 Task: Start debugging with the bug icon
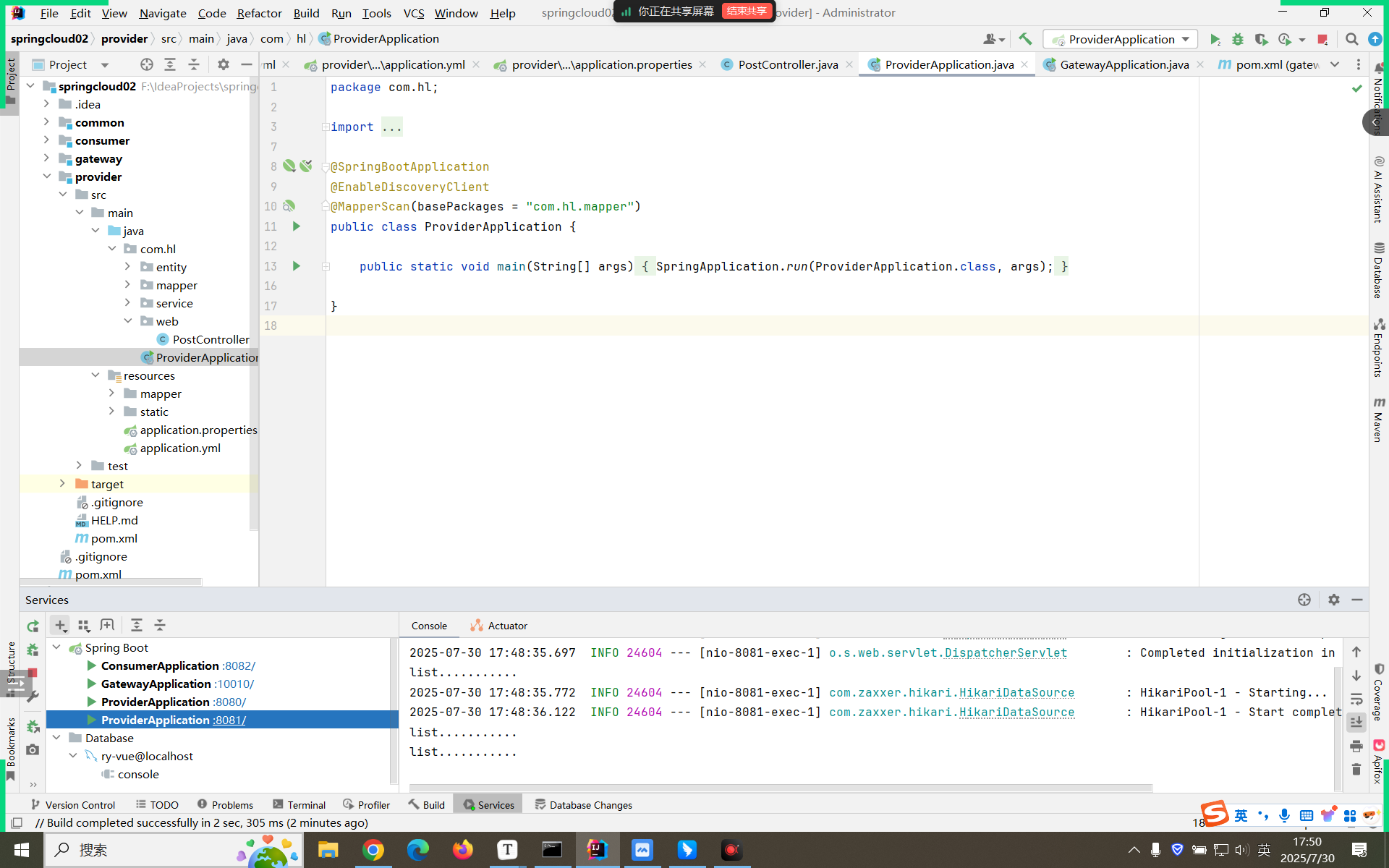point(1238,39)
